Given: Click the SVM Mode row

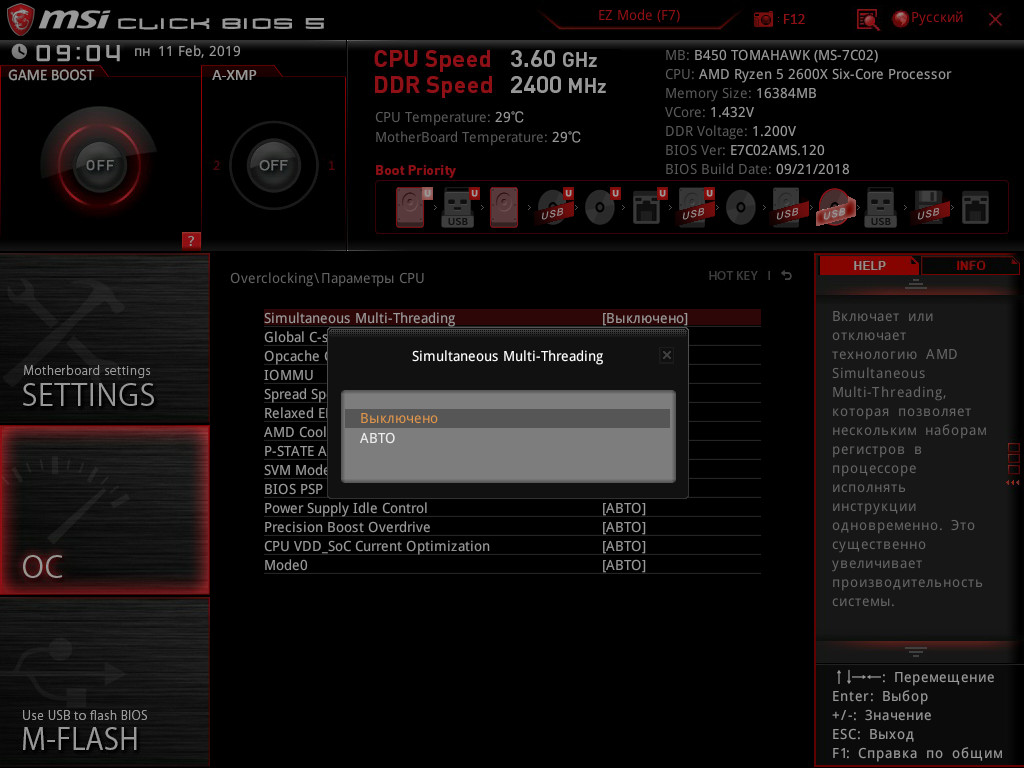Looking at the screenshot, I should [296, 470].
